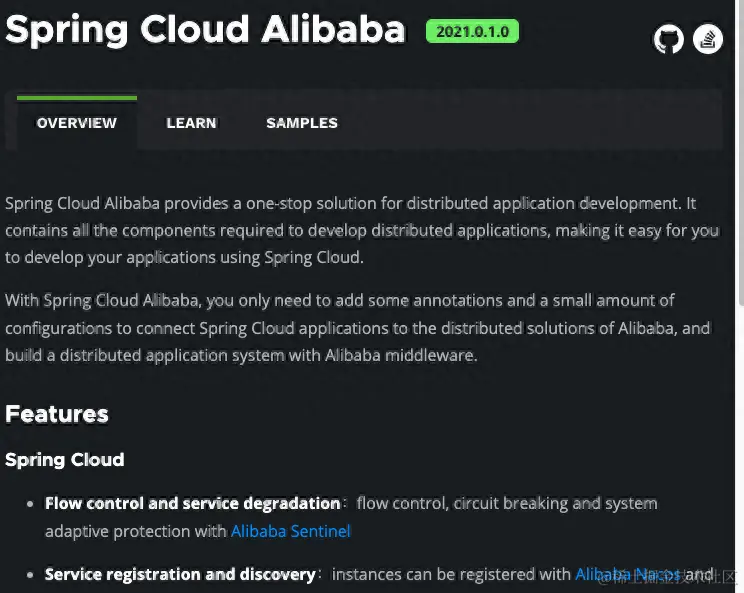This screenshot has width=744, height=593.
Task: Select the OVERVIEW tab
Action: tap(77, 123)
